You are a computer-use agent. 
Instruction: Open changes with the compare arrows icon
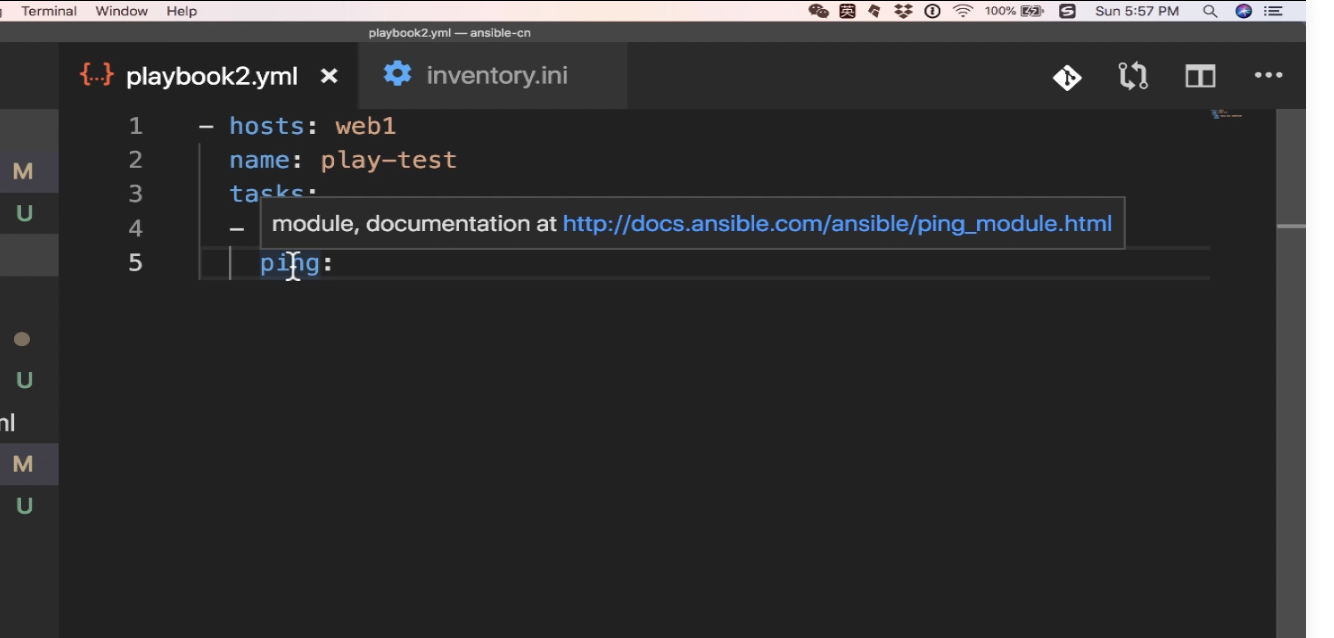coord(1133,77)
